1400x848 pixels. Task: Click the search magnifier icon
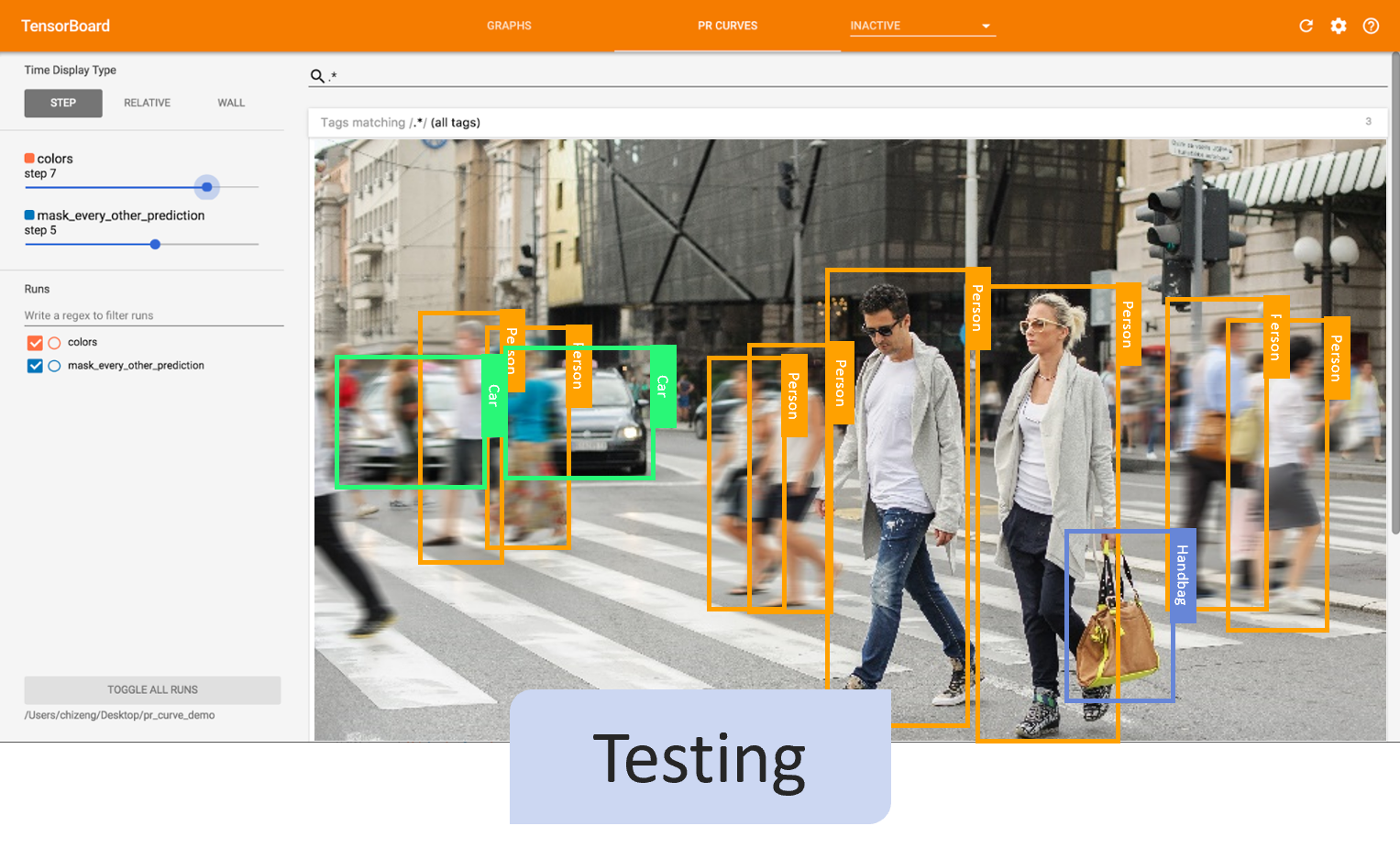coord(317,76)
